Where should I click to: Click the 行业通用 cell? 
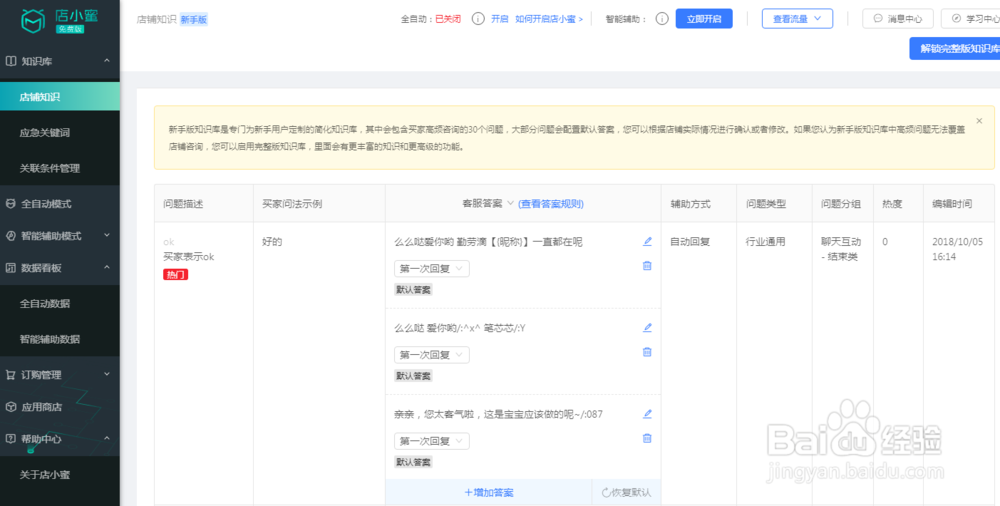click(x=765, y=242)
